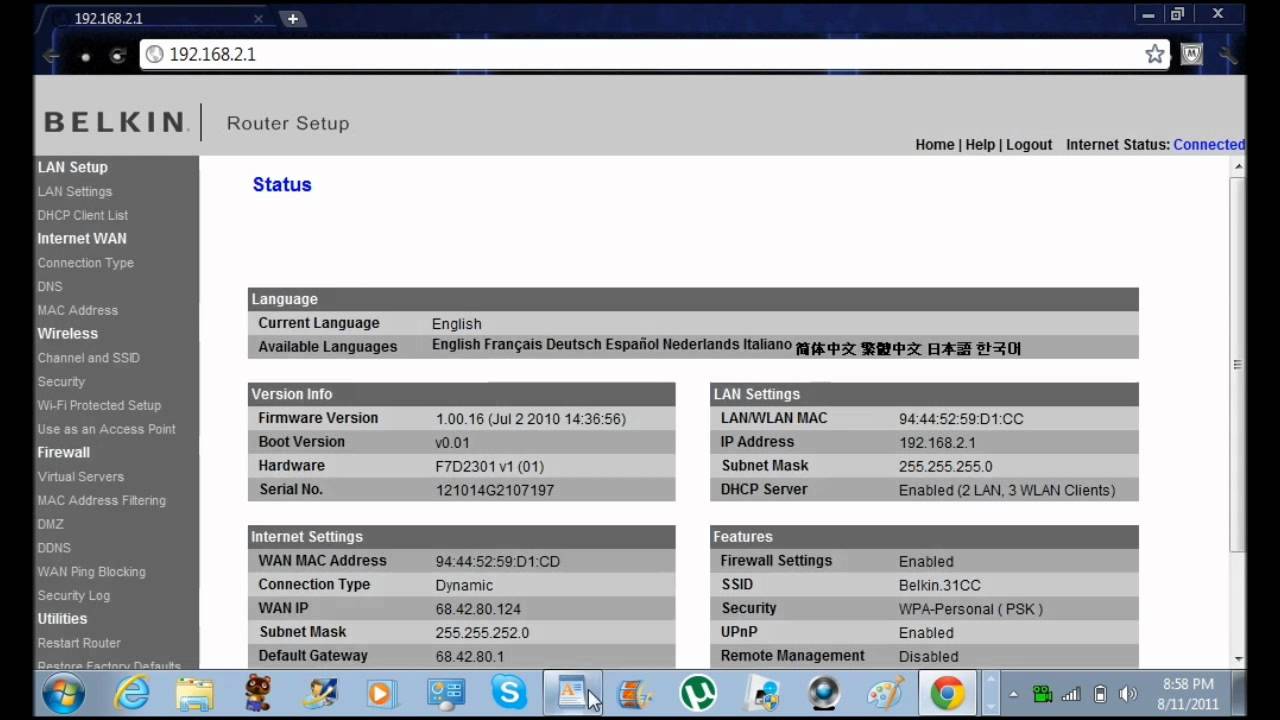1280x720 pixels.
Task: Open Security Log in sidebar
Action: (74, 595)
